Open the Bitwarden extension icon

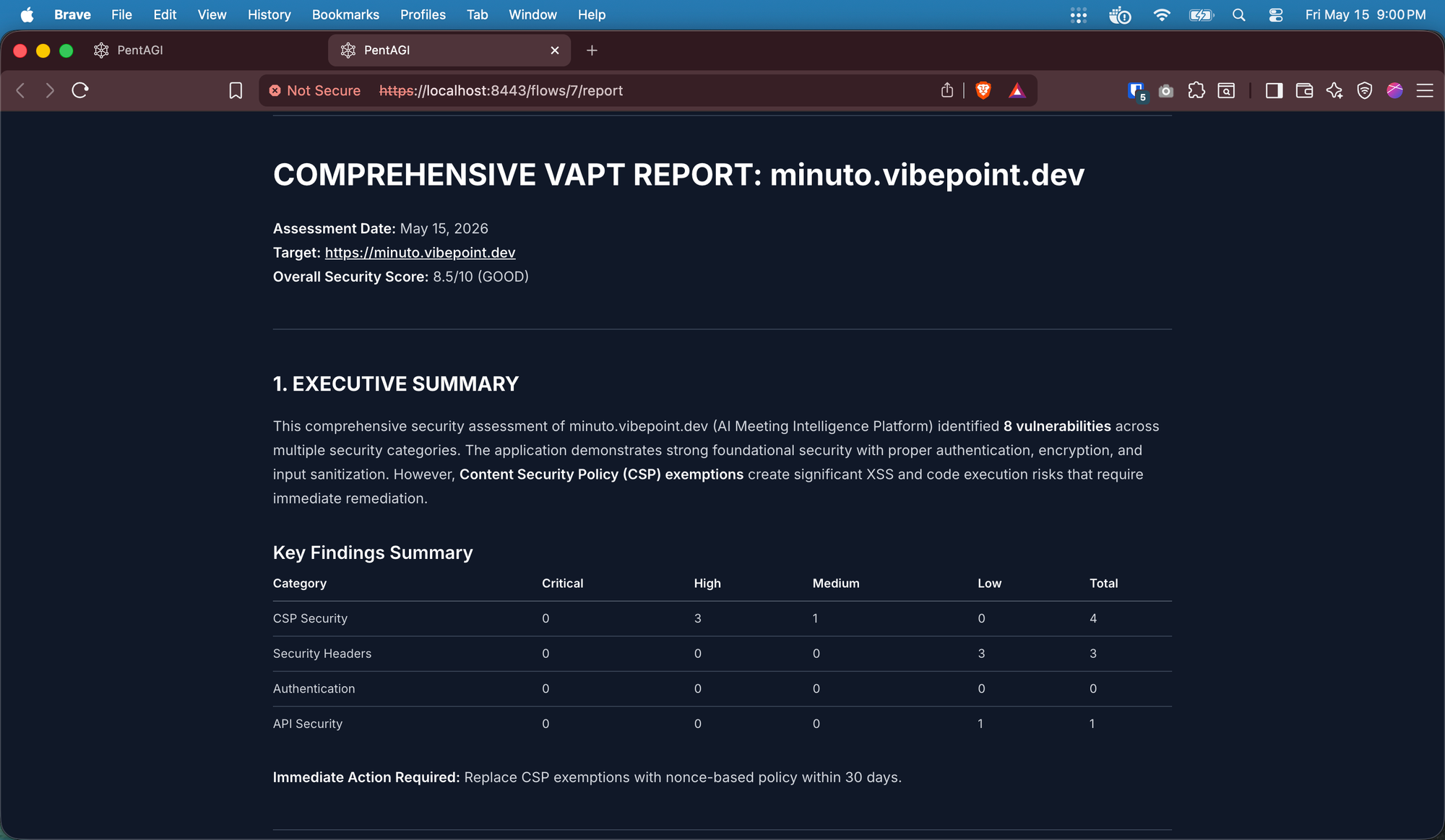pyautogui.click(x=1136, y=91)
